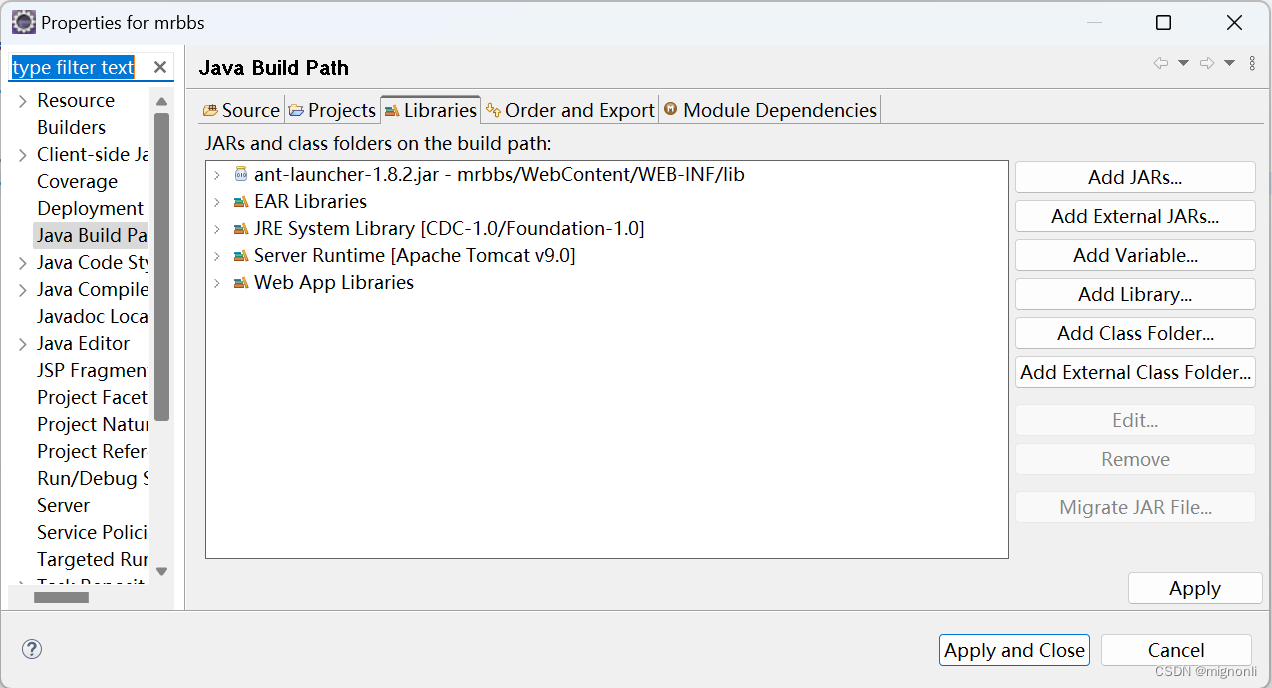
Task: Click the forward navigation arrow icon
Action: pos(1205,62)
